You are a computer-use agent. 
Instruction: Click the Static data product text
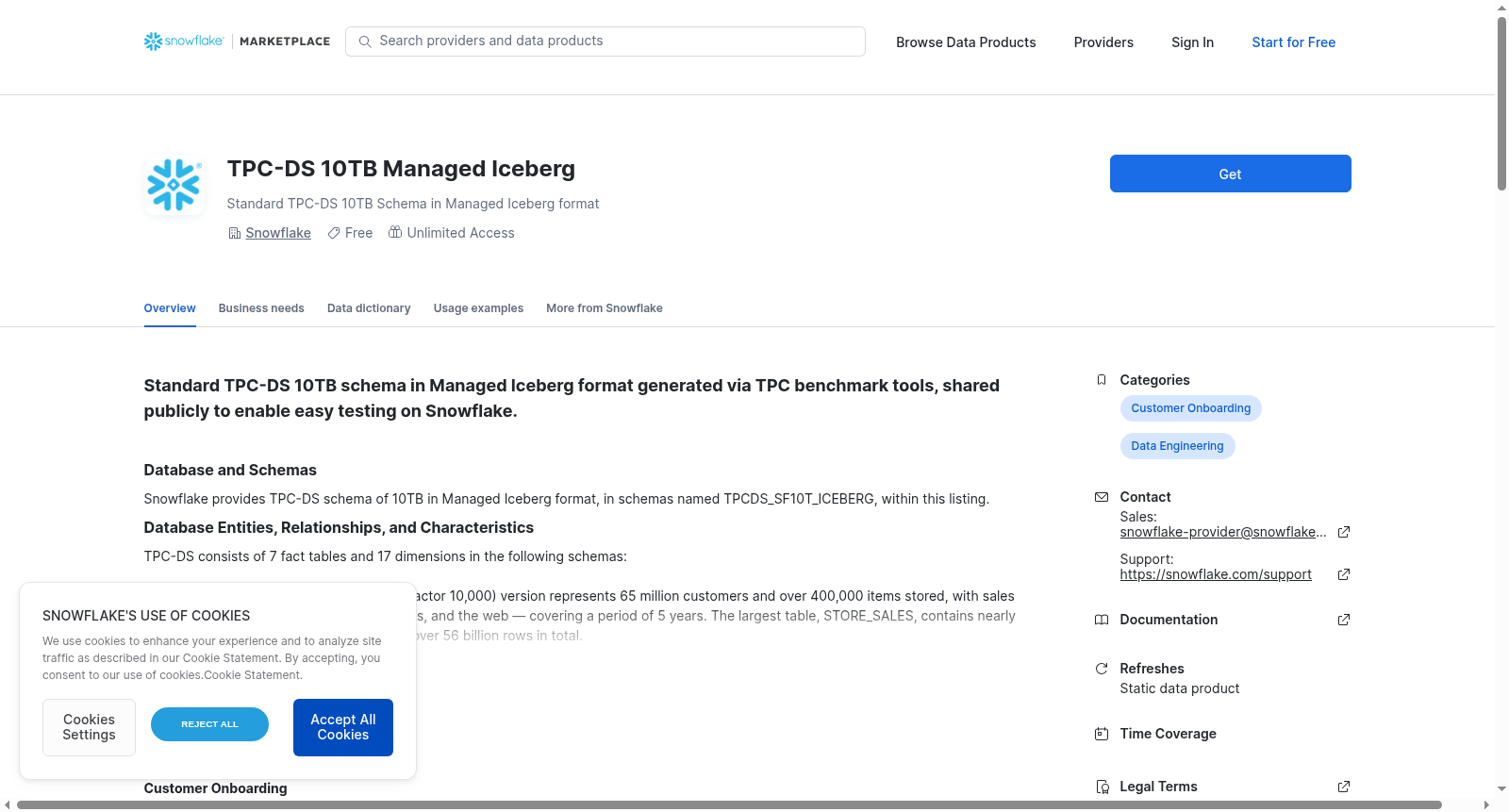coord(1180,688)
